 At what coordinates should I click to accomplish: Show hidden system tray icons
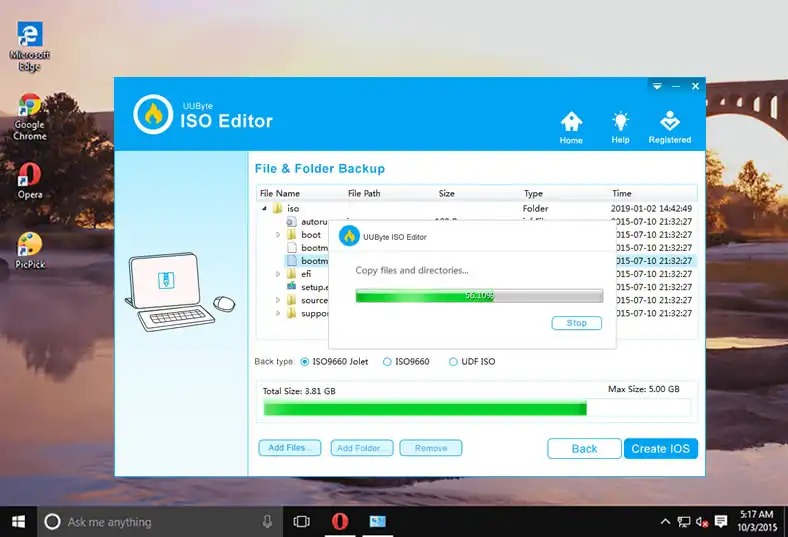tap(665, 522)
